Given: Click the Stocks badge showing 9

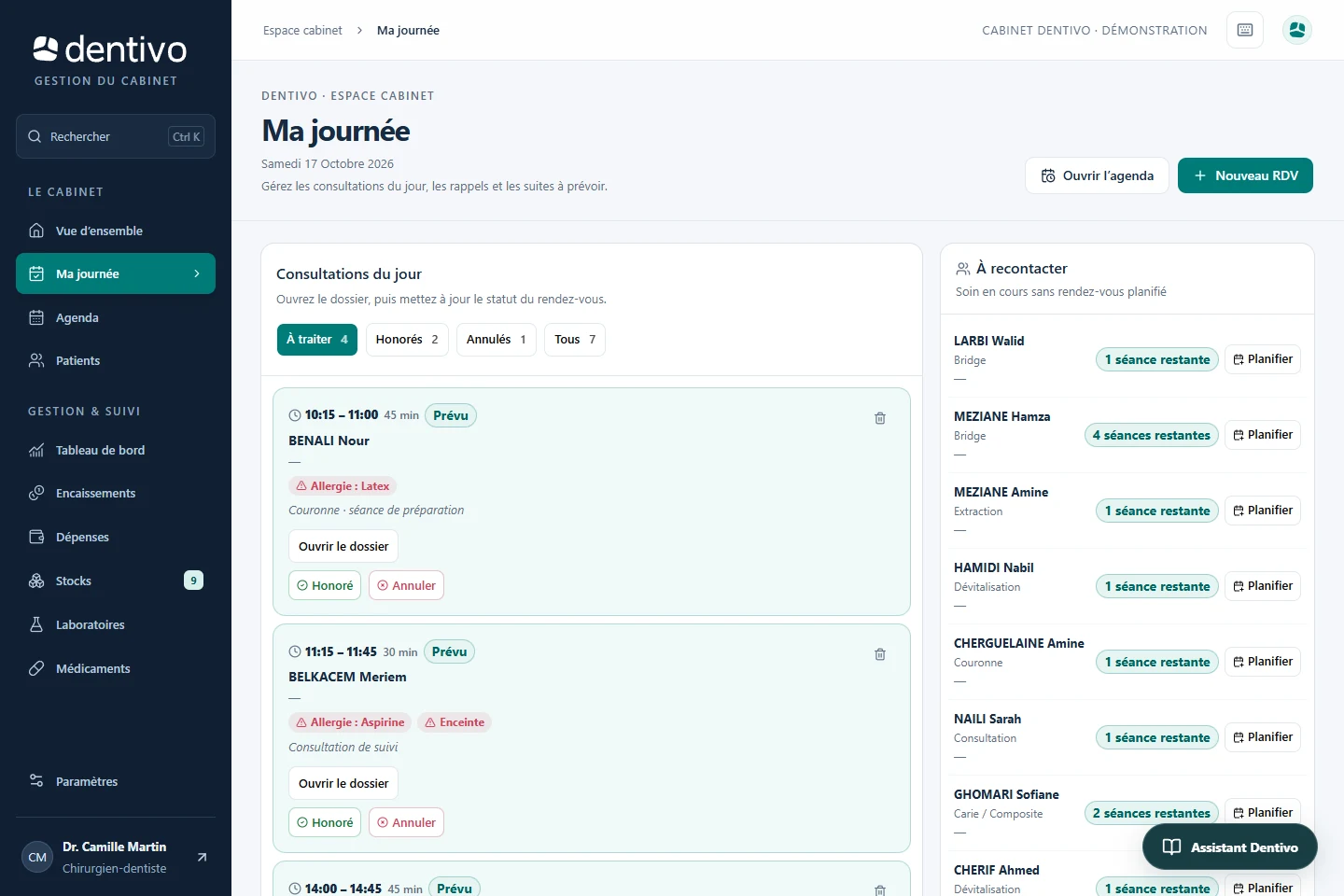Looking at the screenshot, I should 193,581.
